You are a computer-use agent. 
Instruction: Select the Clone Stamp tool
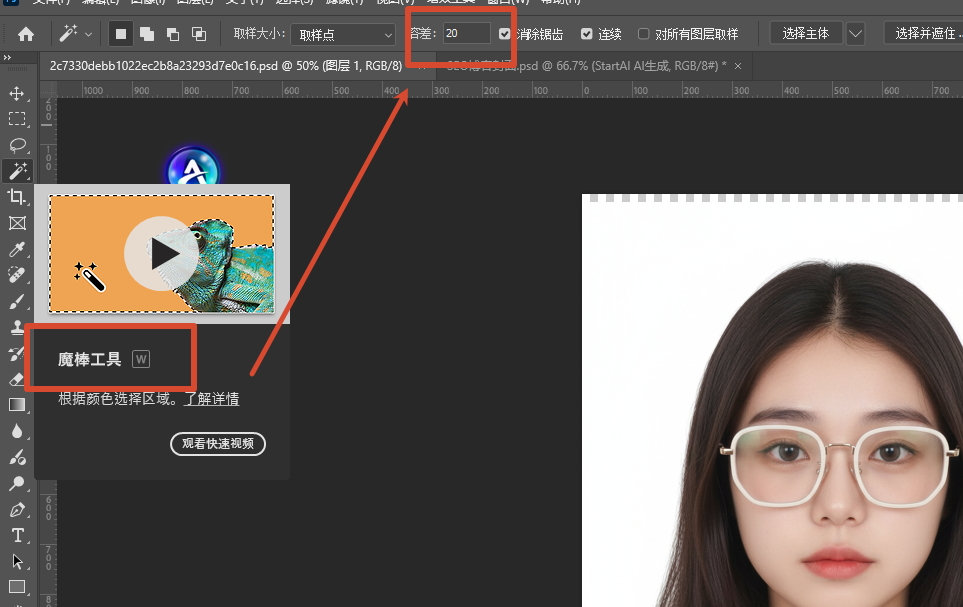point(17,327)
